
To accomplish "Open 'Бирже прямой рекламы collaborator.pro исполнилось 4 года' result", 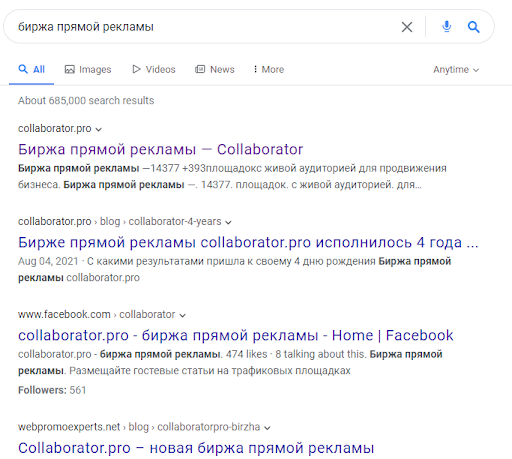I will click(248, 242).
